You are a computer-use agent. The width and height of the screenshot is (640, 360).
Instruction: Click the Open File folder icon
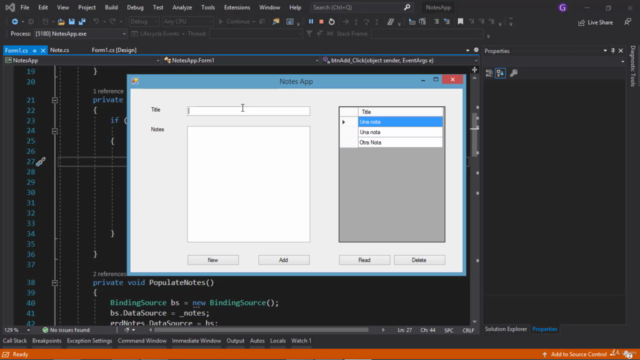(x=61, y=22)
